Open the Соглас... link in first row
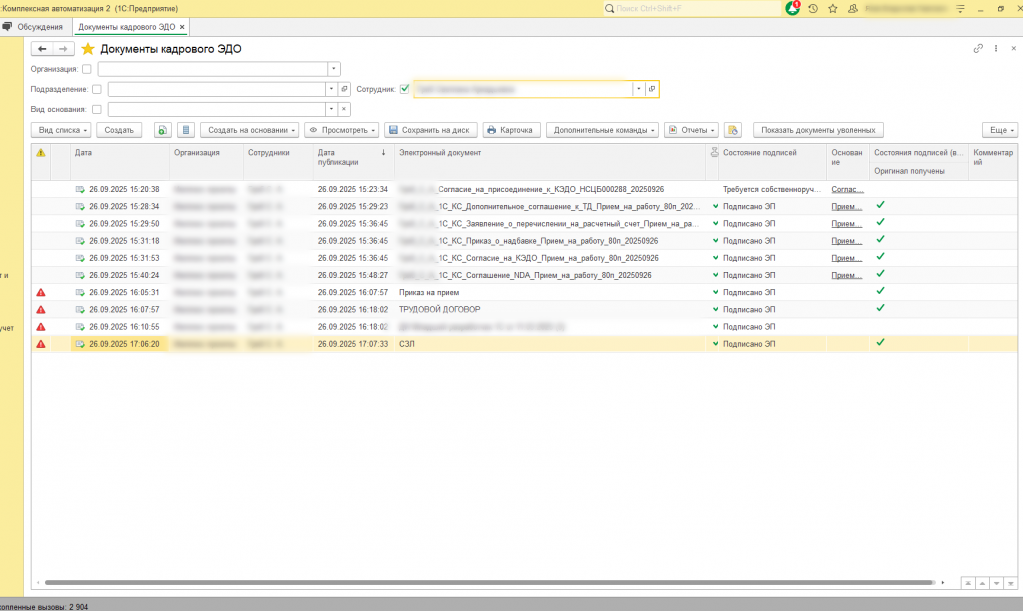1023x611 pixels. tap(847, 189)
